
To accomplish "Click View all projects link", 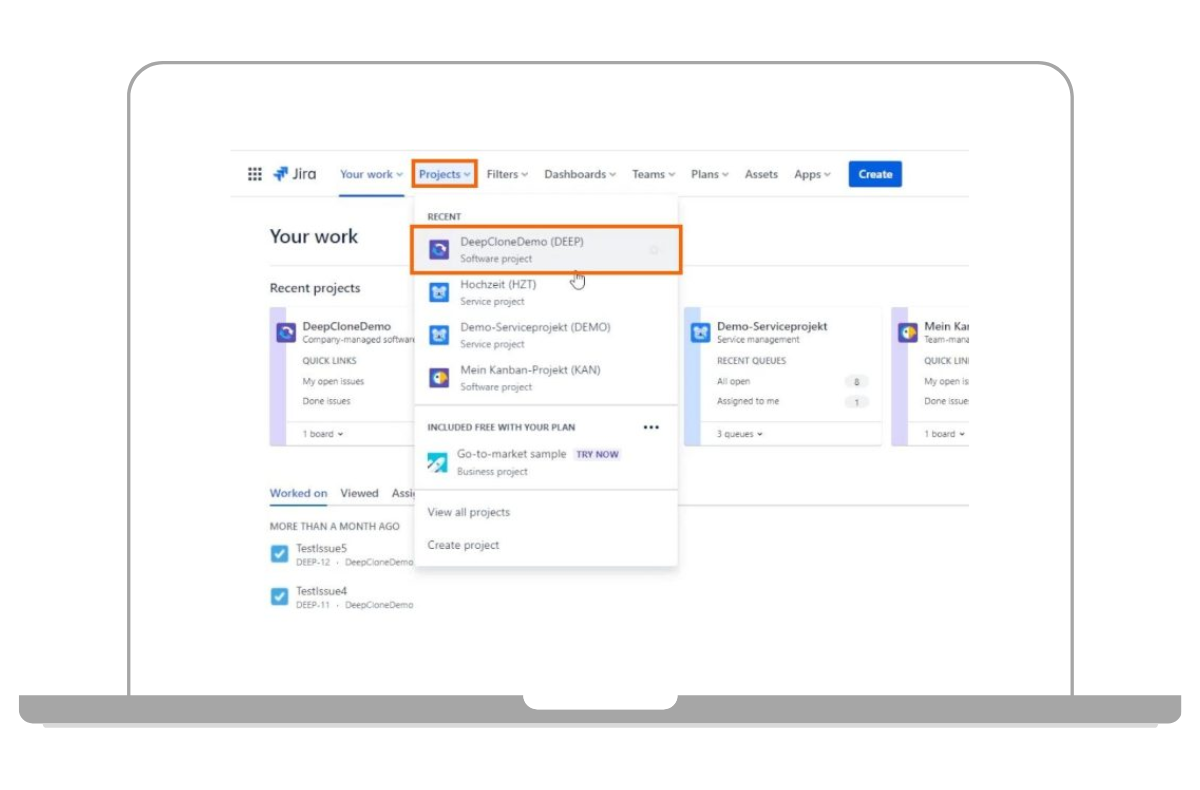I will [x=468, y=512].
